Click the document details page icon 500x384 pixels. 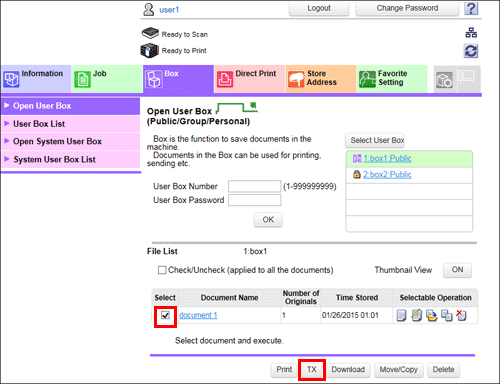pyautogui.click(x=401, y=315)
